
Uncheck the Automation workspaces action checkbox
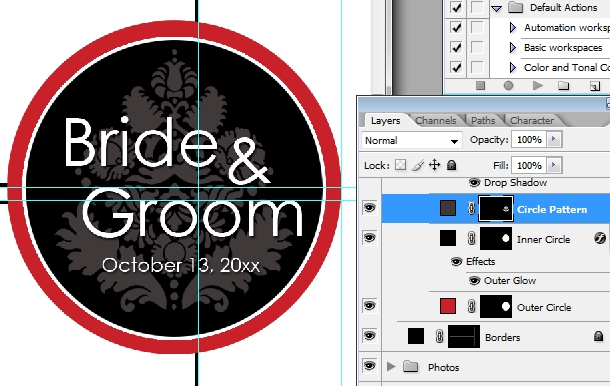point(456,27)
